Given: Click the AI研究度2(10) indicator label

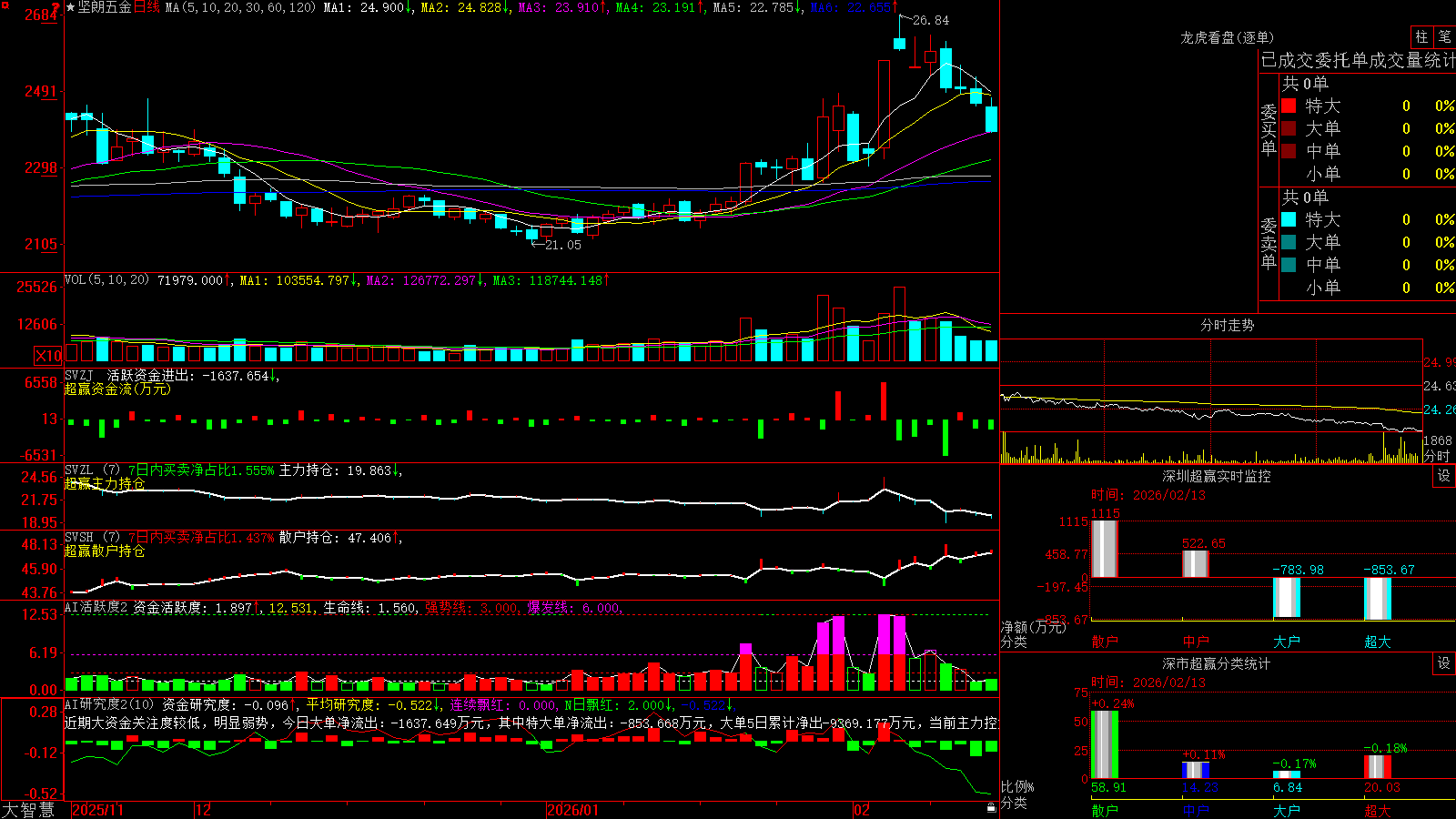Looking at the screenshot, I should [x=109, y=704].
